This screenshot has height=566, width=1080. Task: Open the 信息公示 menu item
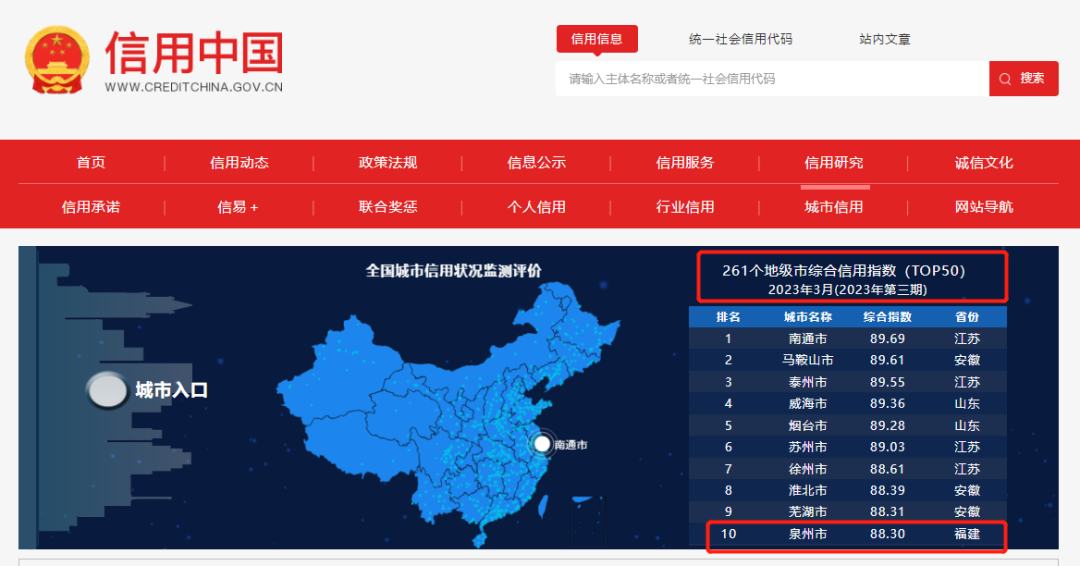tap(537, 163)
